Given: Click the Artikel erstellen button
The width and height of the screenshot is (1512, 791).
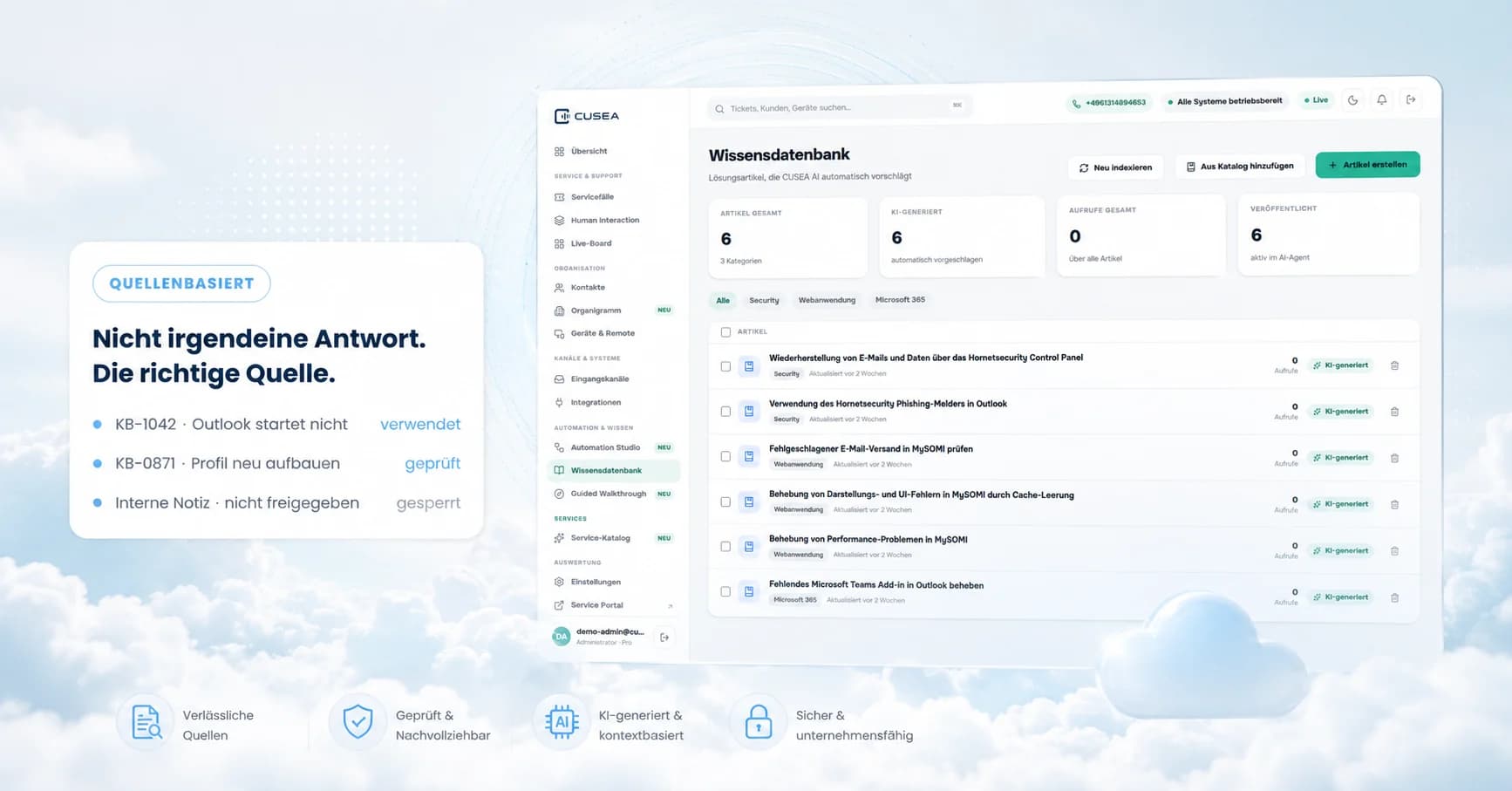Looking at the screenshot, I should click(x=1367, y=165).
